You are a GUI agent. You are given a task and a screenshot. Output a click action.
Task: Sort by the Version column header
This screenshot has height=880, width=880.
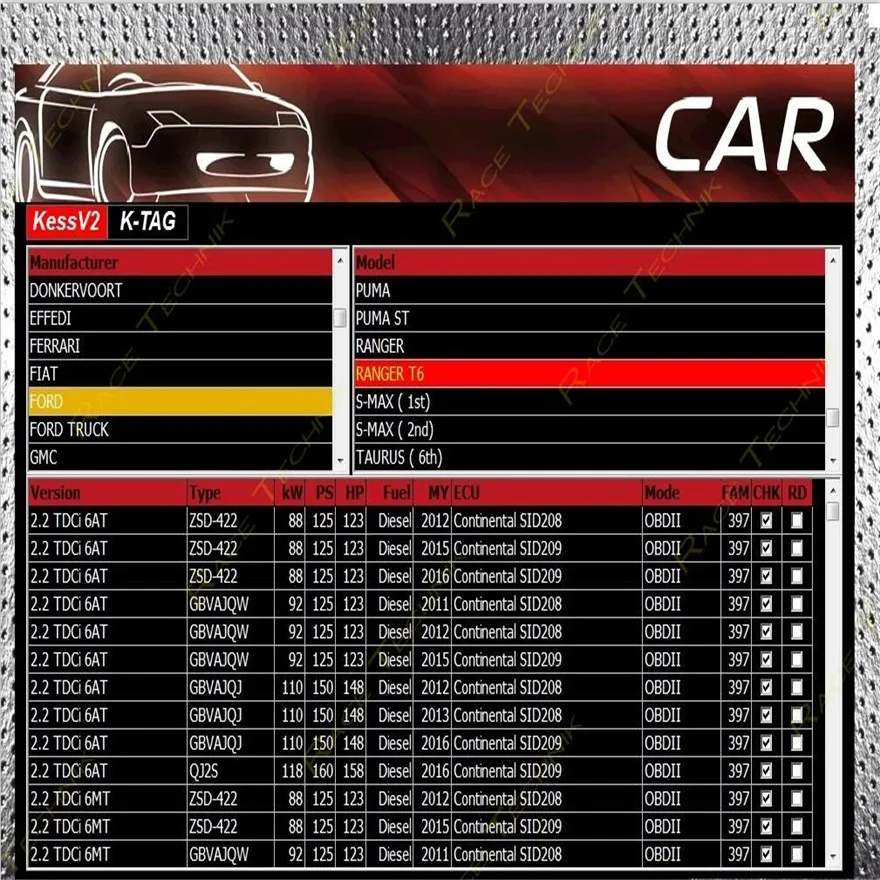(107, 493)
